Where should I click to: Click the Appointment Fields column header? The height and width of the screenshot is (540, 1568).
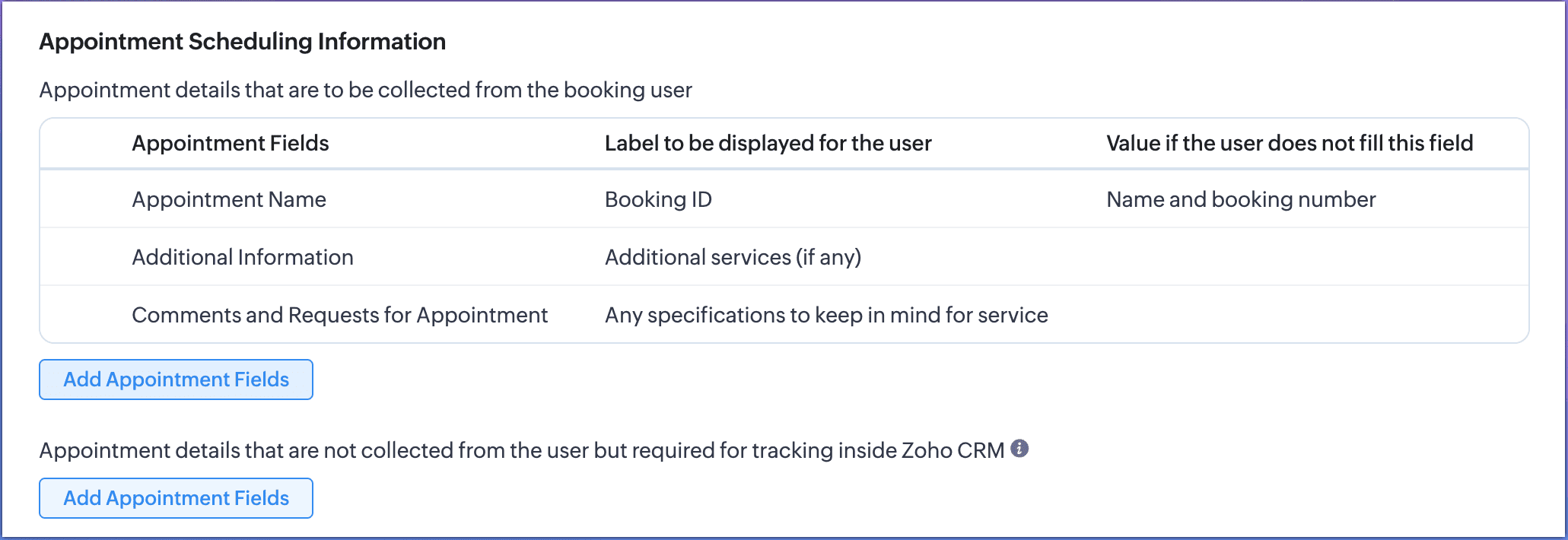(x=231, y=143)
